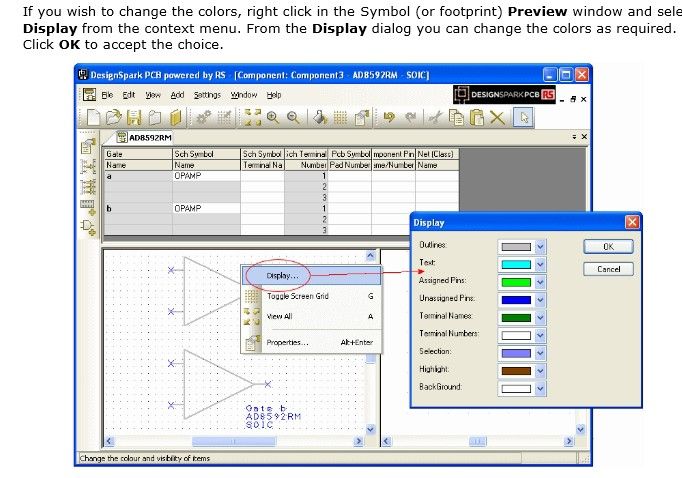Click the component icon left of File menu
Image resolution: width=682 pixels, height=478 pixels.
(89, 94)
